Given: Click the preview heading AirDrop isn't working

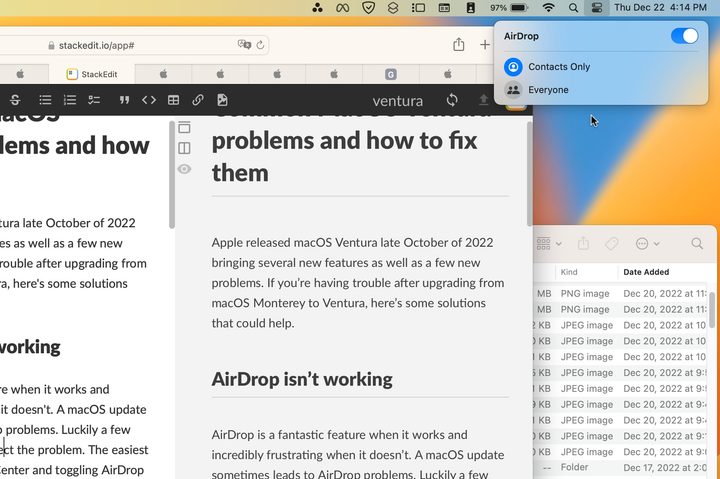Looking at the screenshot, I should tap(302, 379).
